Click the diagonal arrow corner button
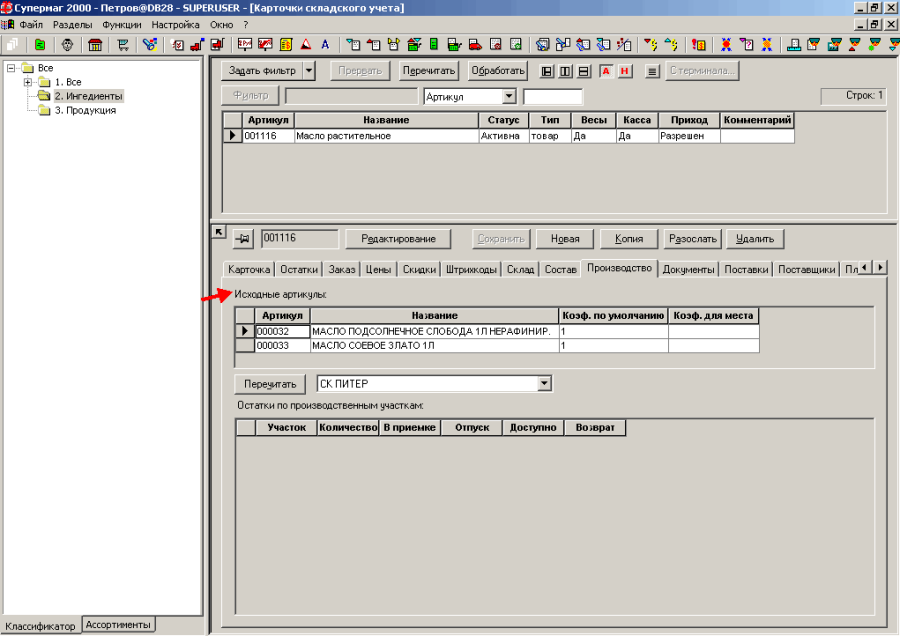Screen dimensions: 900x636 pos(219,232)
